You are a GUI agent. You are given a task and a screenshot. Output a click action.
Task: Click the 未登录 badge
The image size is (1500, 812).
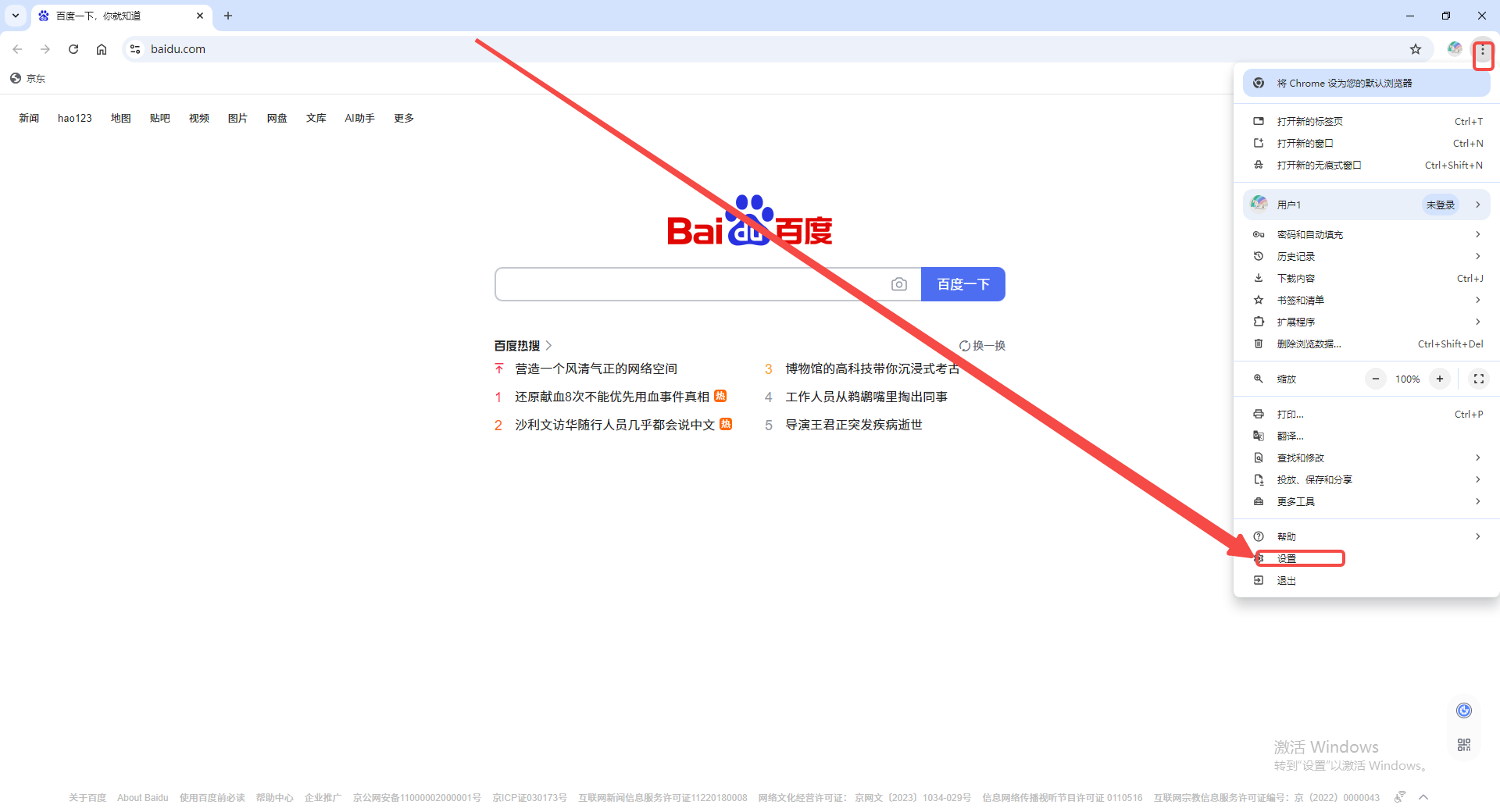coord(1441,205)
